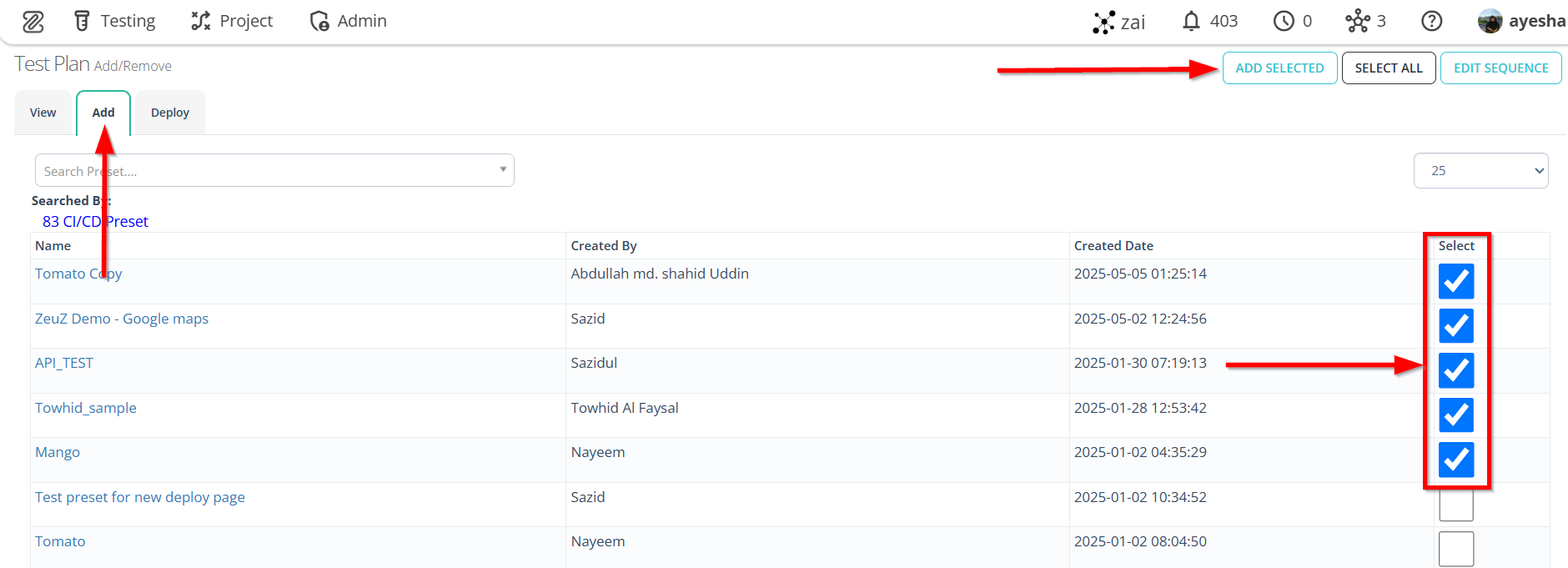Open the ayesha profile avatar
This screenshot has width=1568, height=568.
(1490, 21)
